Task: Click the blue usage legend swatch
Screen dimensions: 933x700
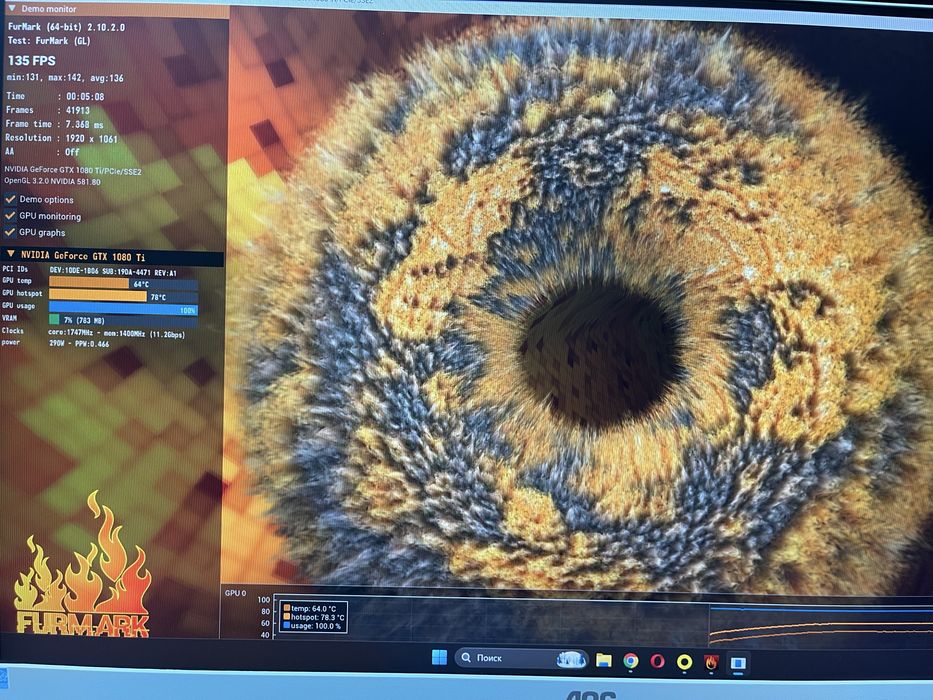Action: tap(286, 626)
